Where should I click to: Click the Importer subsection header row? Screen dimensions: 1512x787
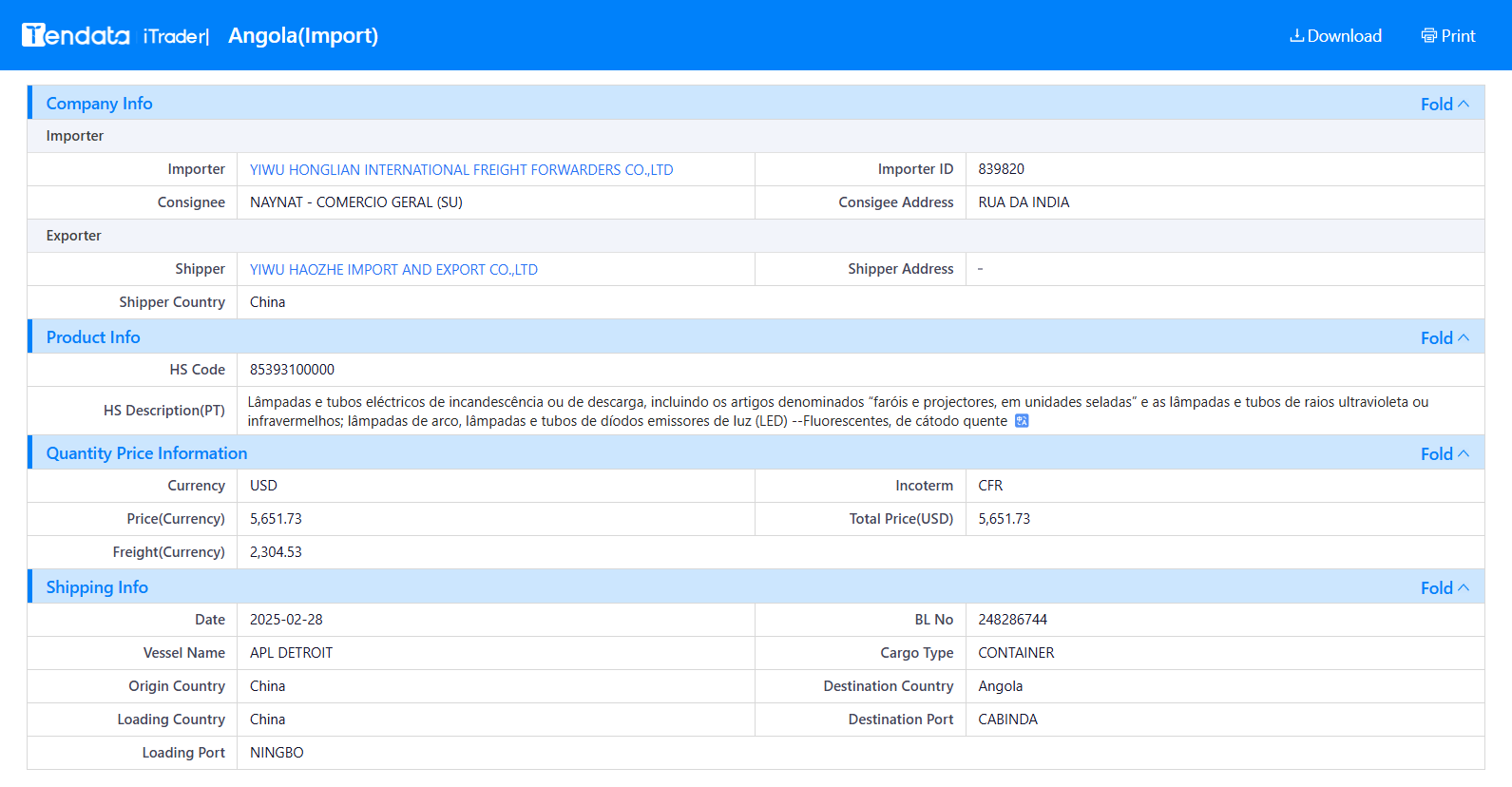[756, 136]
